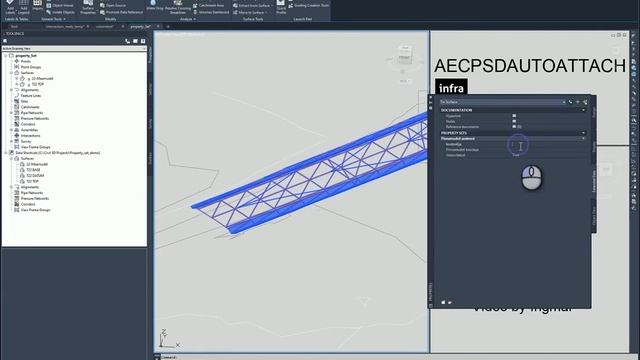Open Grading Creation Tools
Screen dimensions: 640x360
point(308,6)
